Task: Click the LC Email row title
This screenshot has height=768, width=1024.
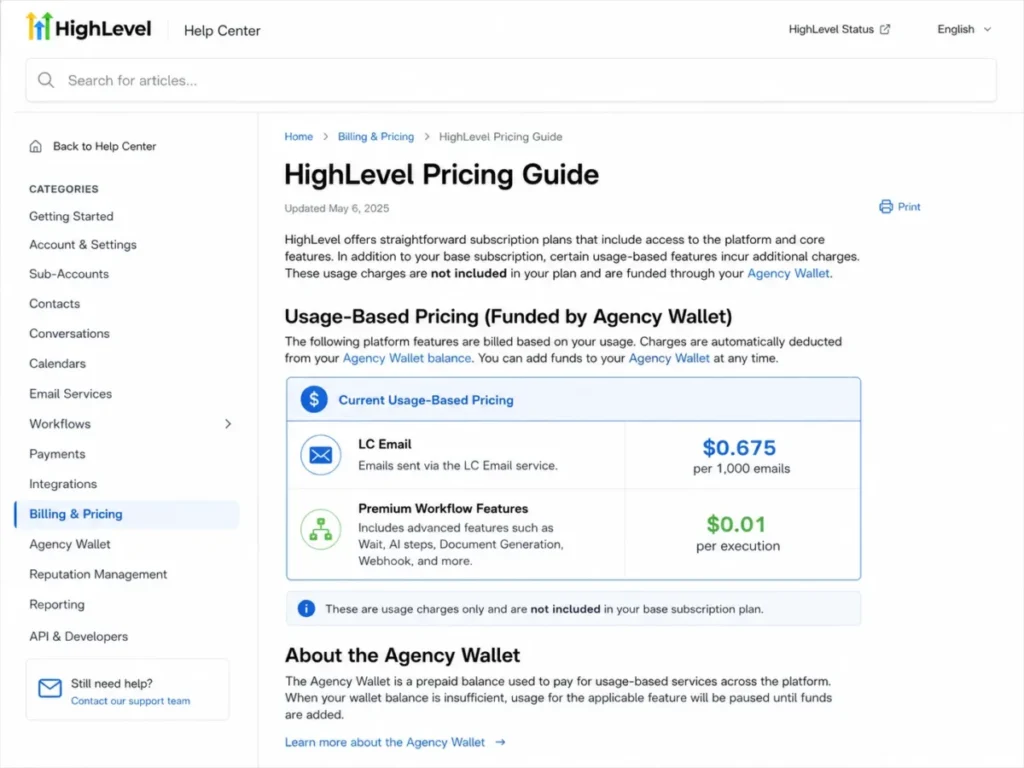Action: pos(385,444)
